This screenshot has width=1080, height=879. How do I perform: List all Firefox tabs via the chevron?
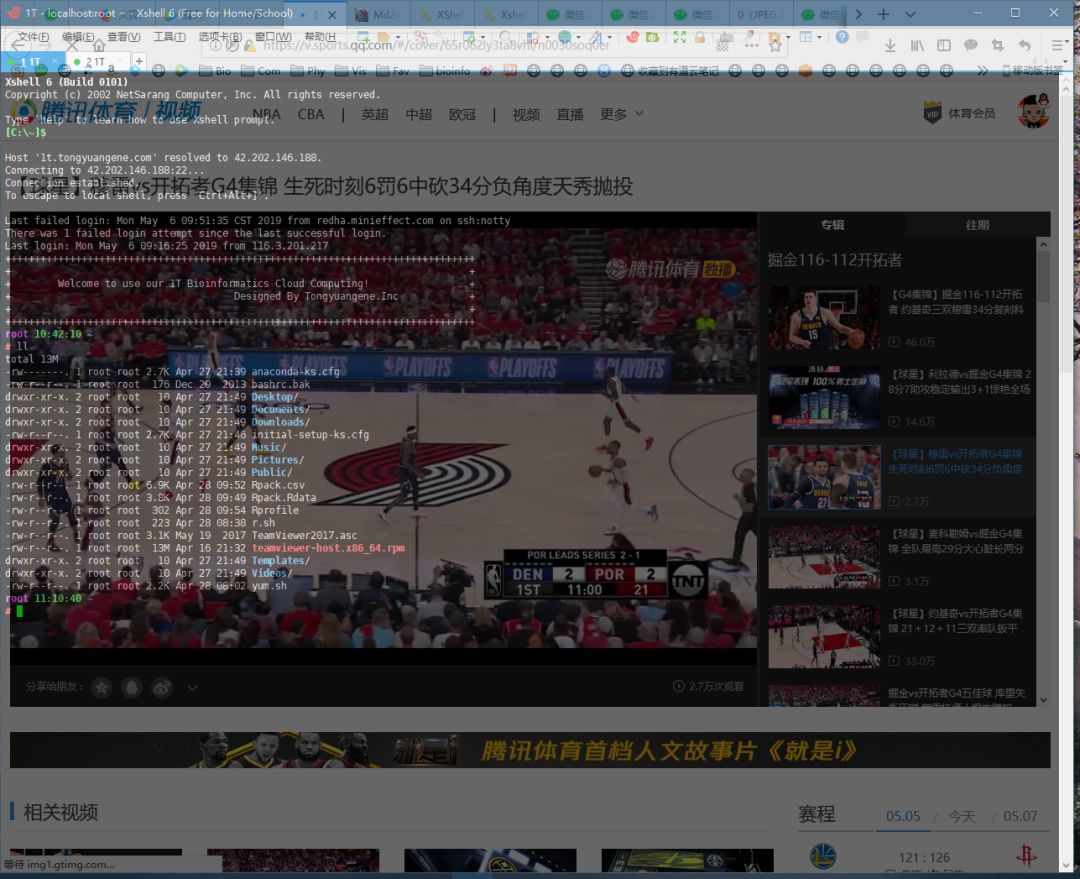pyautogui.click(x=910, y=14)
